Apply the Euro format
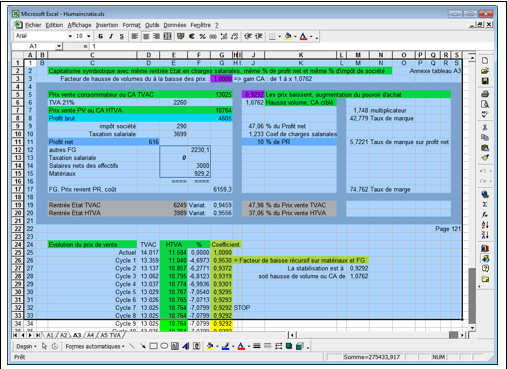Screen dimensions: 507x369 coord(192,36)
